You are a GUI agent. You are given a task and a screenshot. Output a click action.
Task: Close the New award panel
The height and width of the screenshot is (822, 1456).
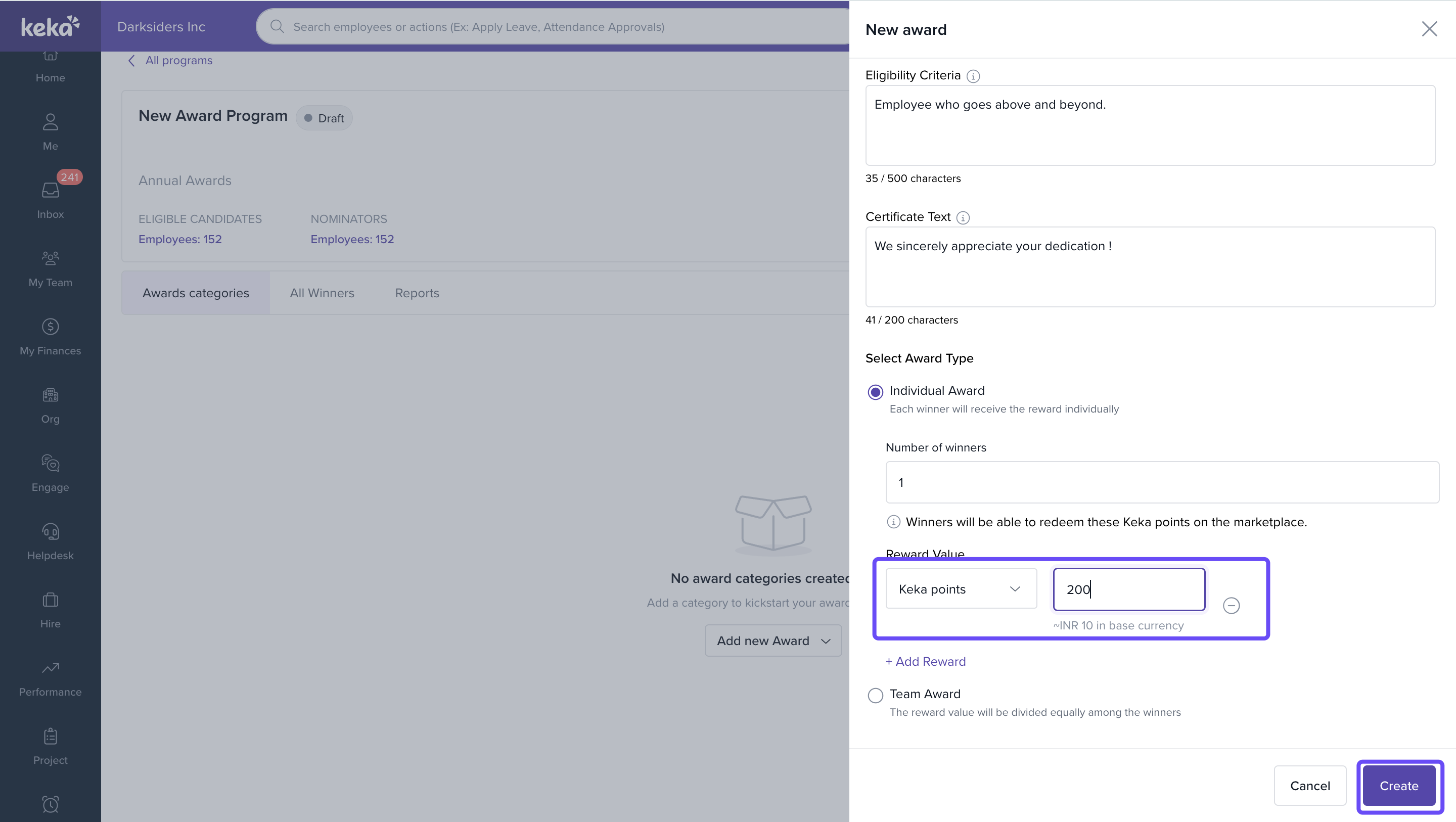pos(1429,29)
